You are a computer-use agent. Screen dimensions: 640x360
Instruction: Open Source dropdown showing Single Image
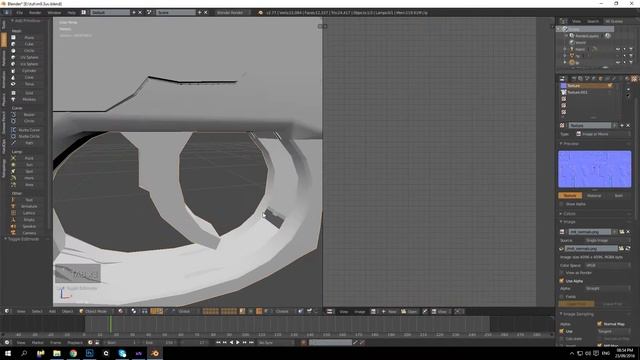pyautogui.click(x=608, y=240)
